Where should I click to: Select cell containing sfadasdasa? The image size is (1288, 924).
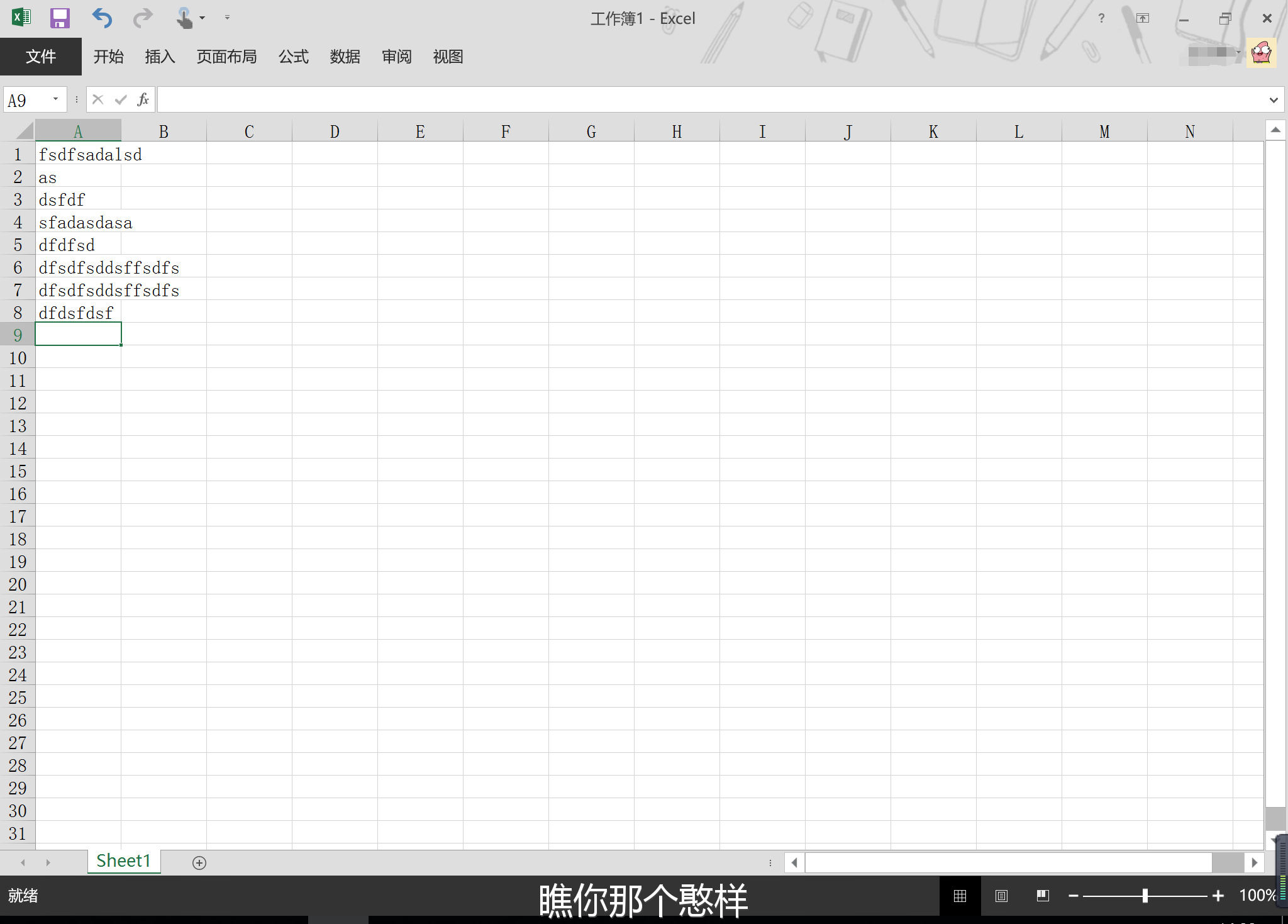point(78,221)
